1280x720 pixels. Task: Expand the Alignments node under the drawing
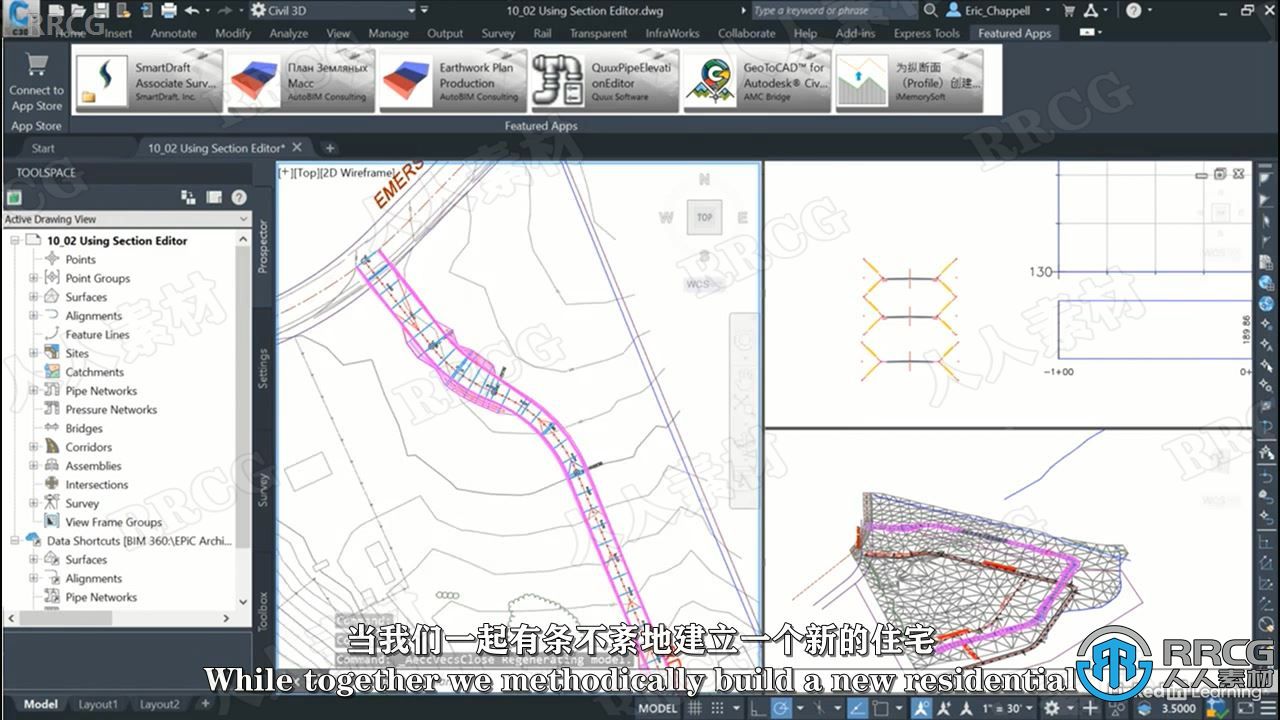pyautogui.click(x=33, y=316)
